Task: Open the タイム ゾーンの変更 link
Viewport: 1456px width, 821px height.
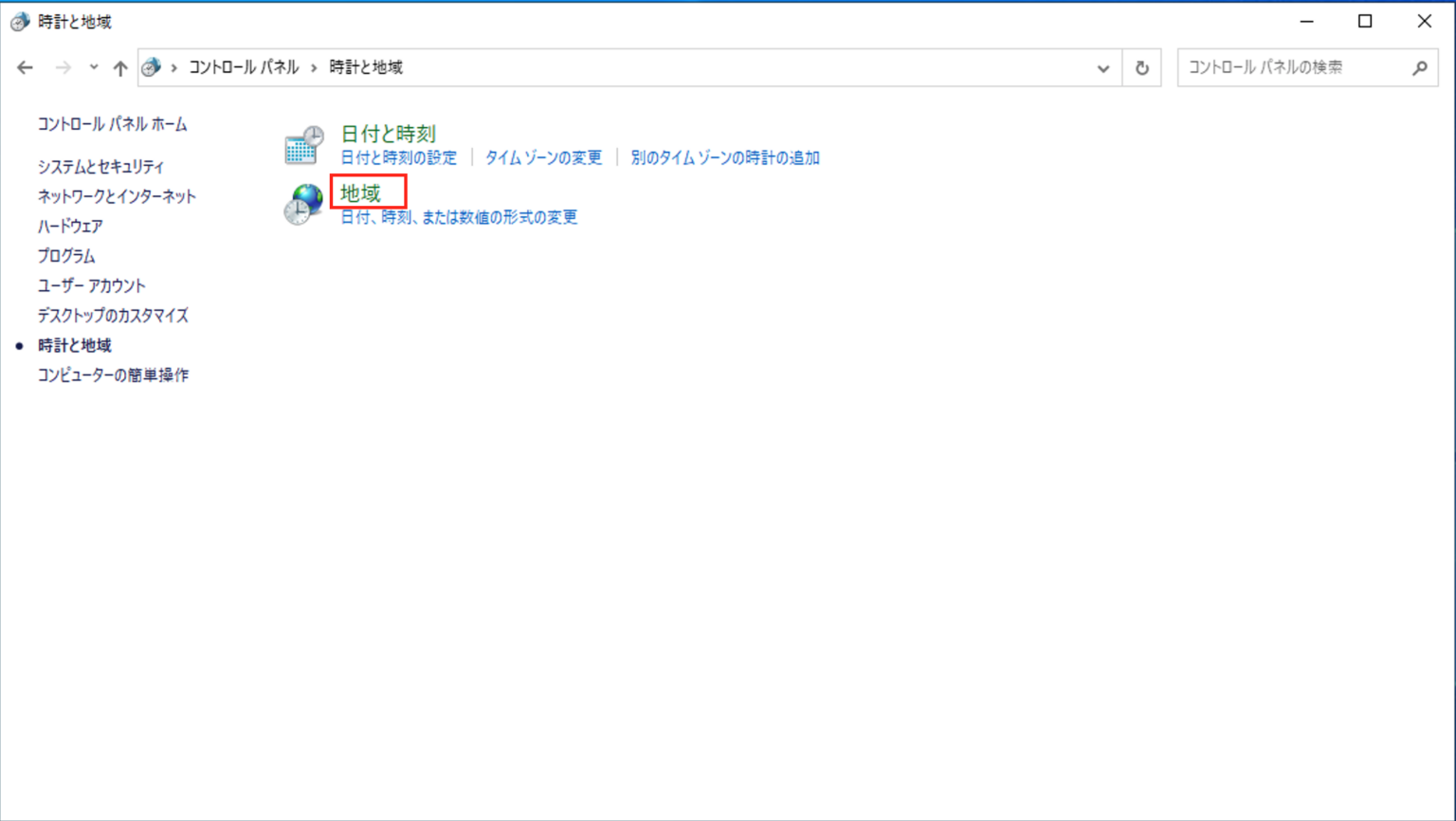Action: pos(542,157)
